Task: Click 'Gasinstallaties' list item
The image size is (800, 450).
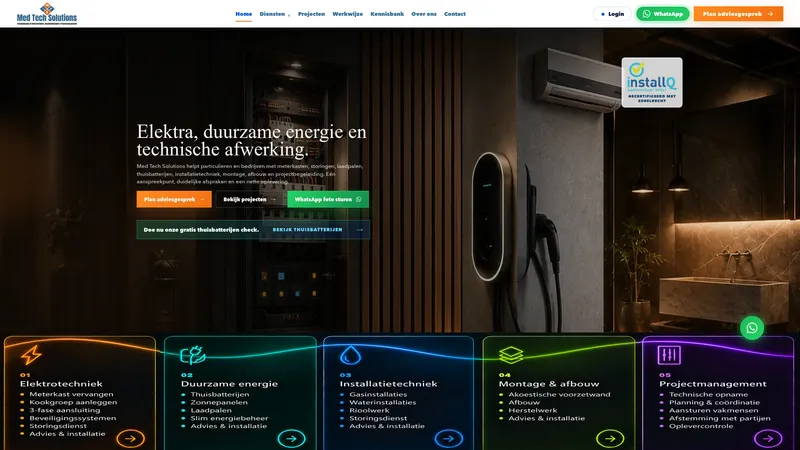Action: pos(378,394)
